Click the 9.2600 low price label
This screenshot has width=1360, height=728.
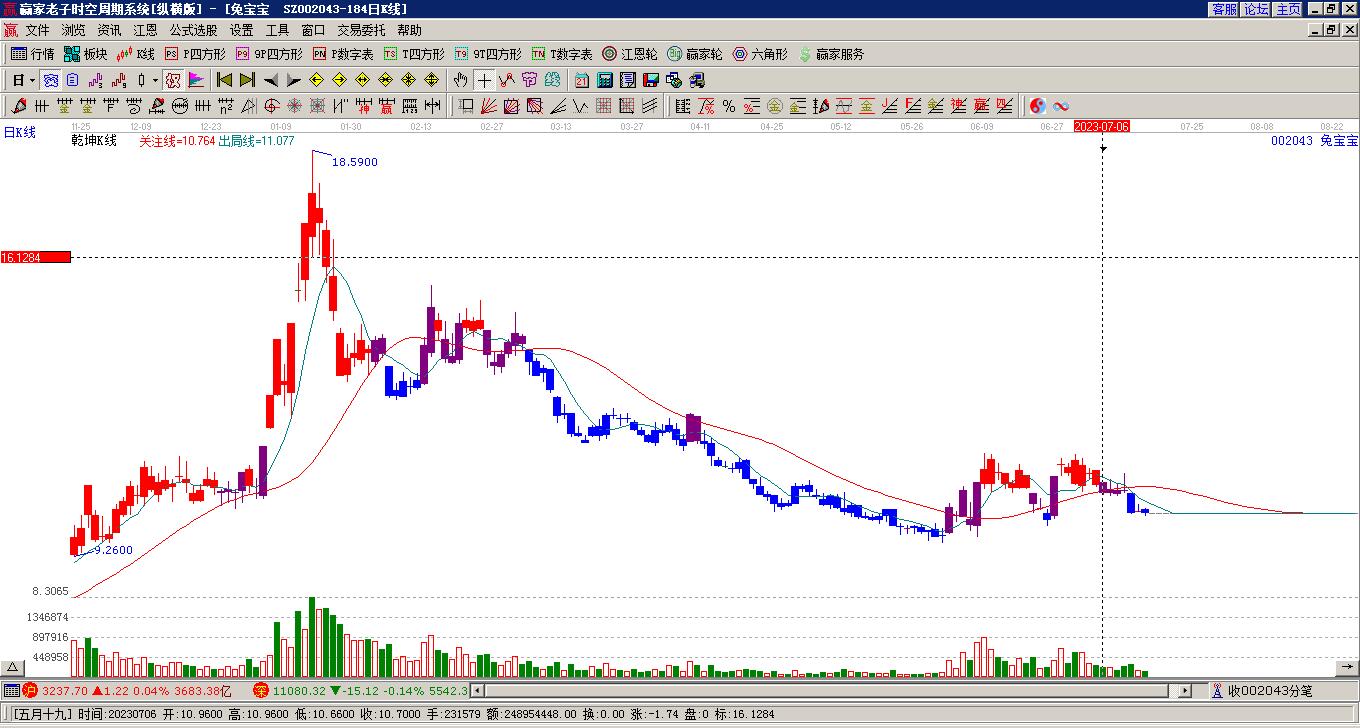(113, 550)
